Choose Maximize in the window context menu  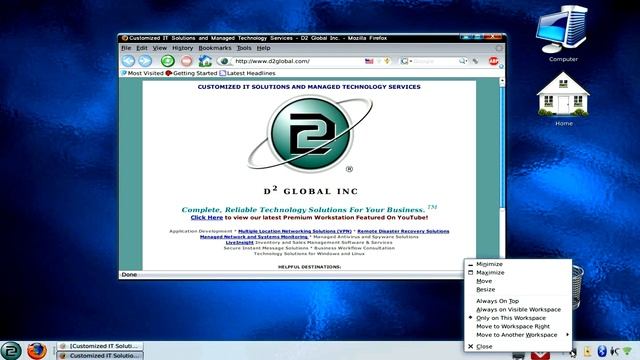pos(518,273)
